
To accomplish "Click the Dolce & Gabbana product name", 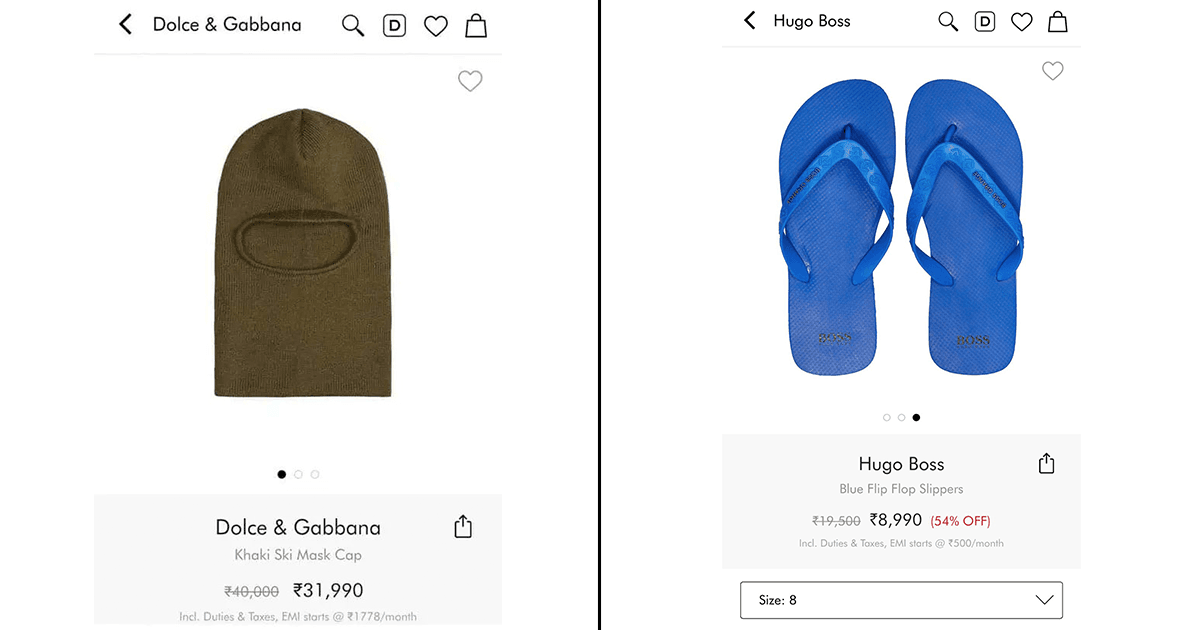I will 298,527.
